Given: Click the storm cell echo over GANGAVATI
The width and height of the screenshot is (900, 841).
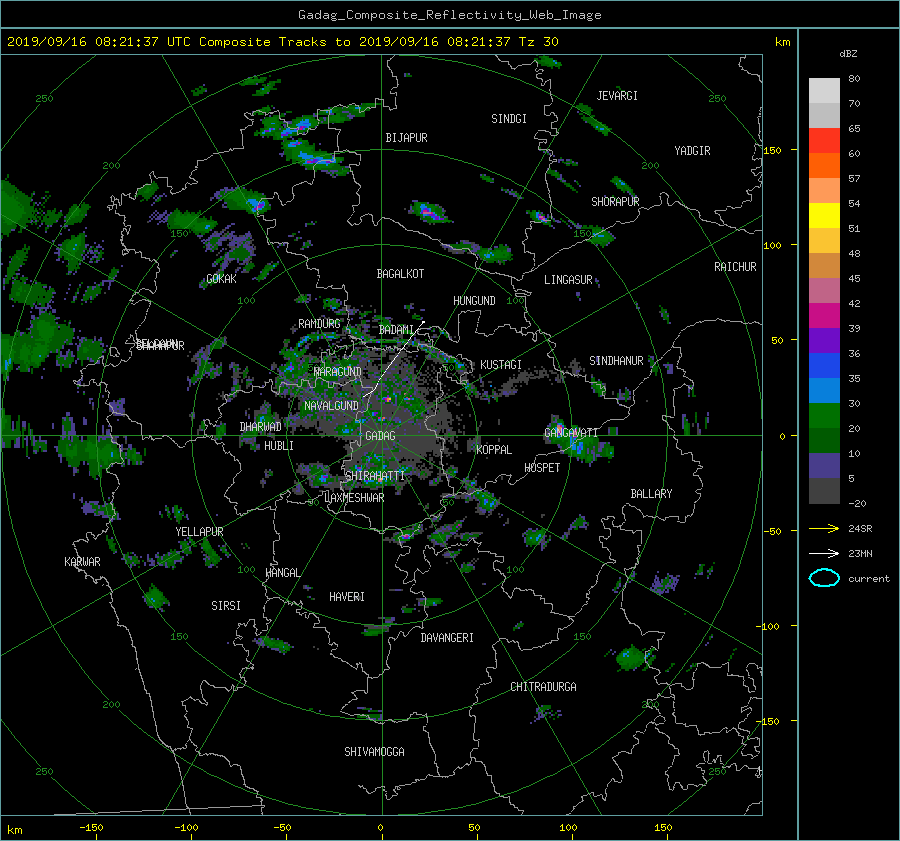Looking at the screenshot, I should point(580,442).
